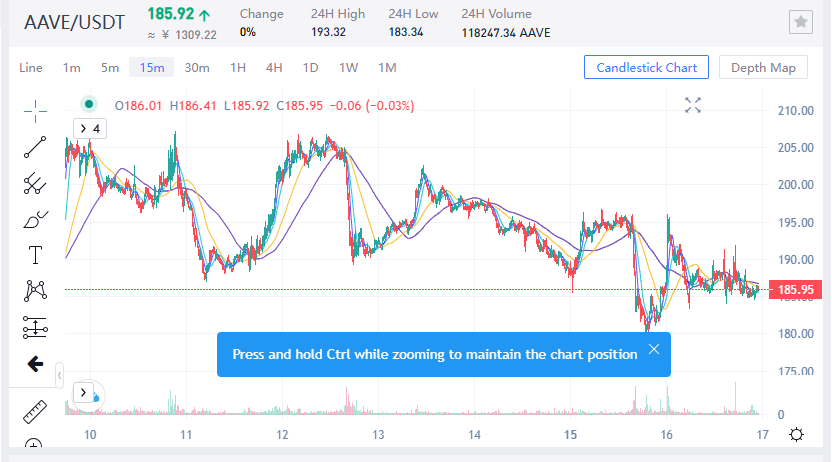Select the 1m timeframe
The width and height of the screenshot is (832, 462).
coord(72,68)
